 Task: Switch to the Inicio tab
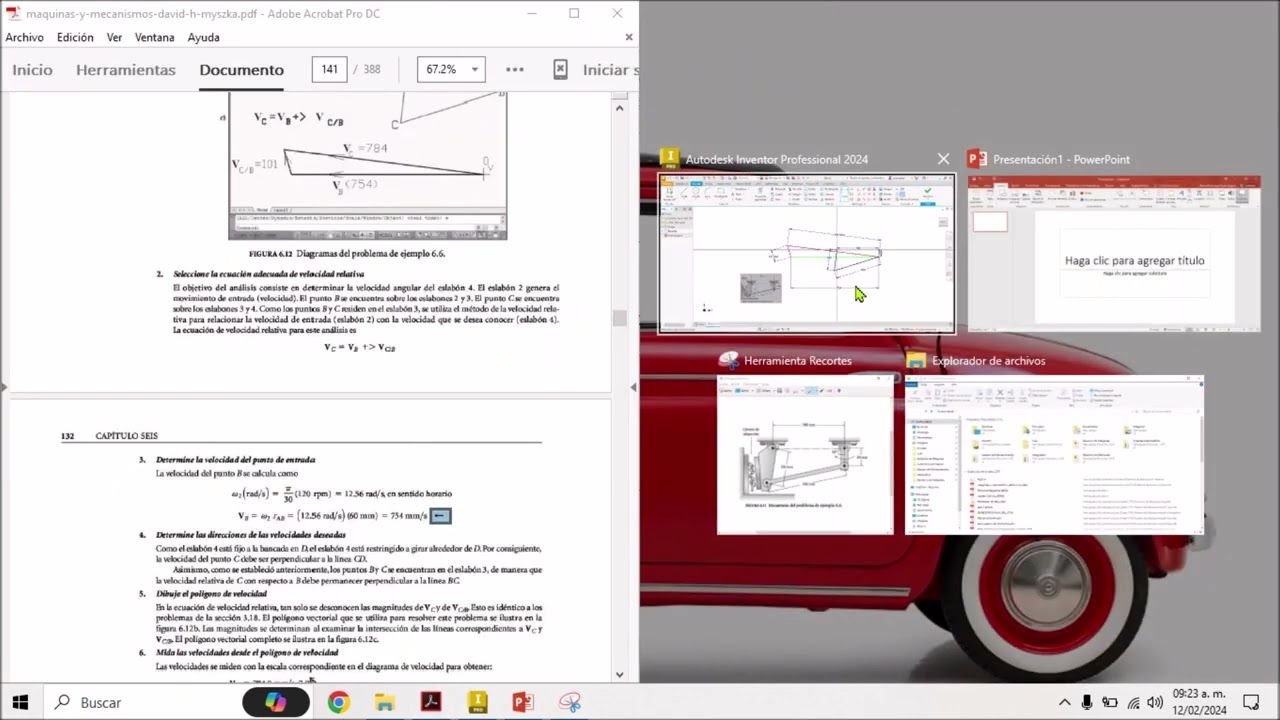32,70
